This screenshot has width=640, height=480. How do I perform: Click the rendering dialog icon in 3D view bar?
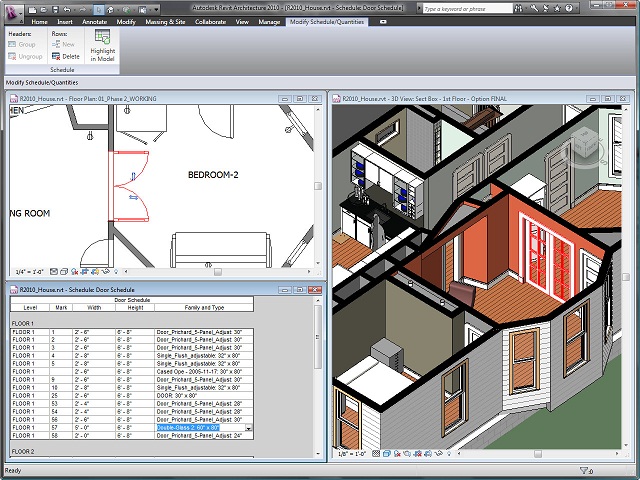[407, 453]
